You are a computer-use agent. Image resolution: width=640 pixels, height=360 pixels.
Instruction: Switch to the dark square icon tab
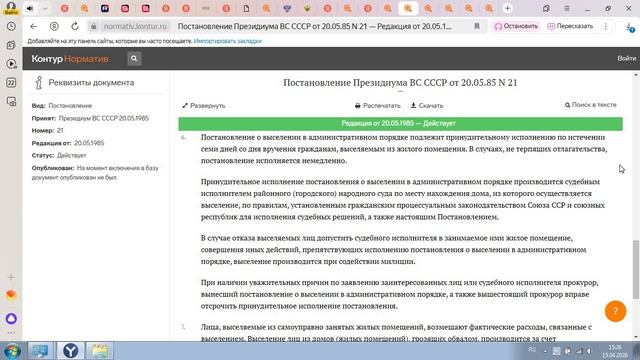105,8
